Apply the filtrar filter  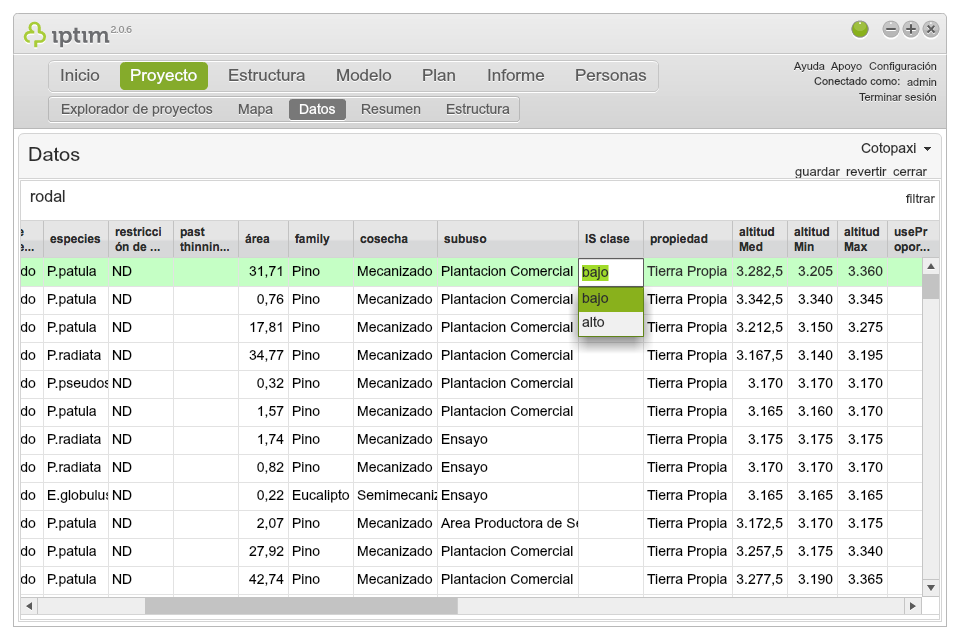pyautogui.click(x=919, y=198)
